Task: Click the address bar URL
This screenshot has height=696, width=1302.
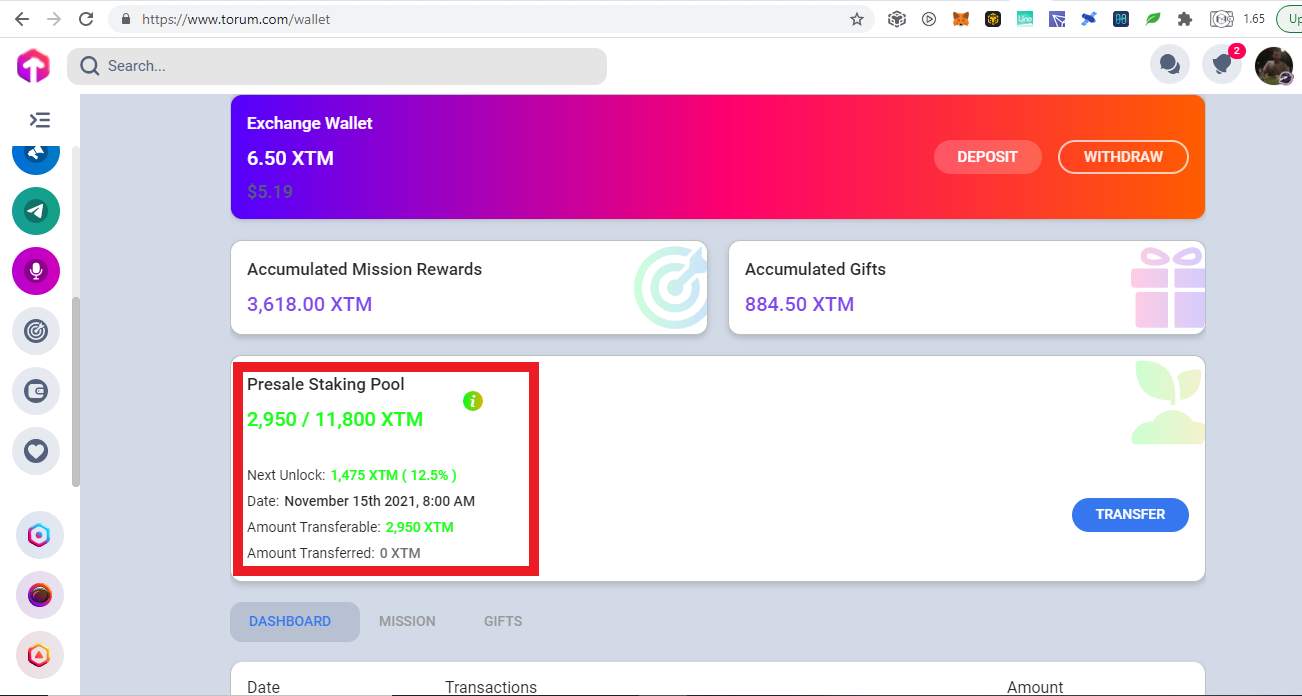Action: [236, 19]
